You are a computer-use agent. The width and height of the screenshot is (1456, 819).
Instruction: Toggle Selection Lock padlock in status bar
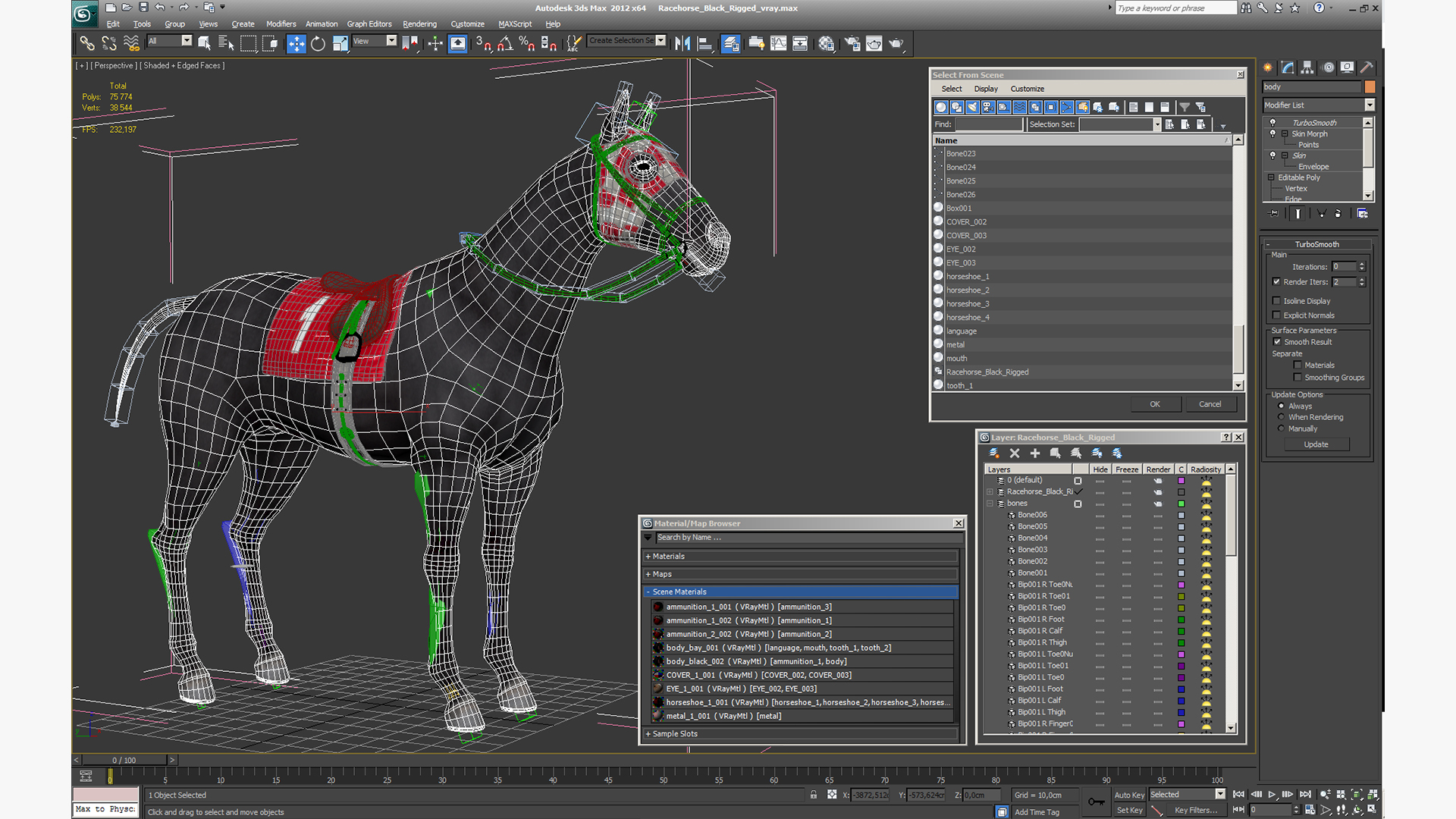pyautogui.click(x=813, y=795)
